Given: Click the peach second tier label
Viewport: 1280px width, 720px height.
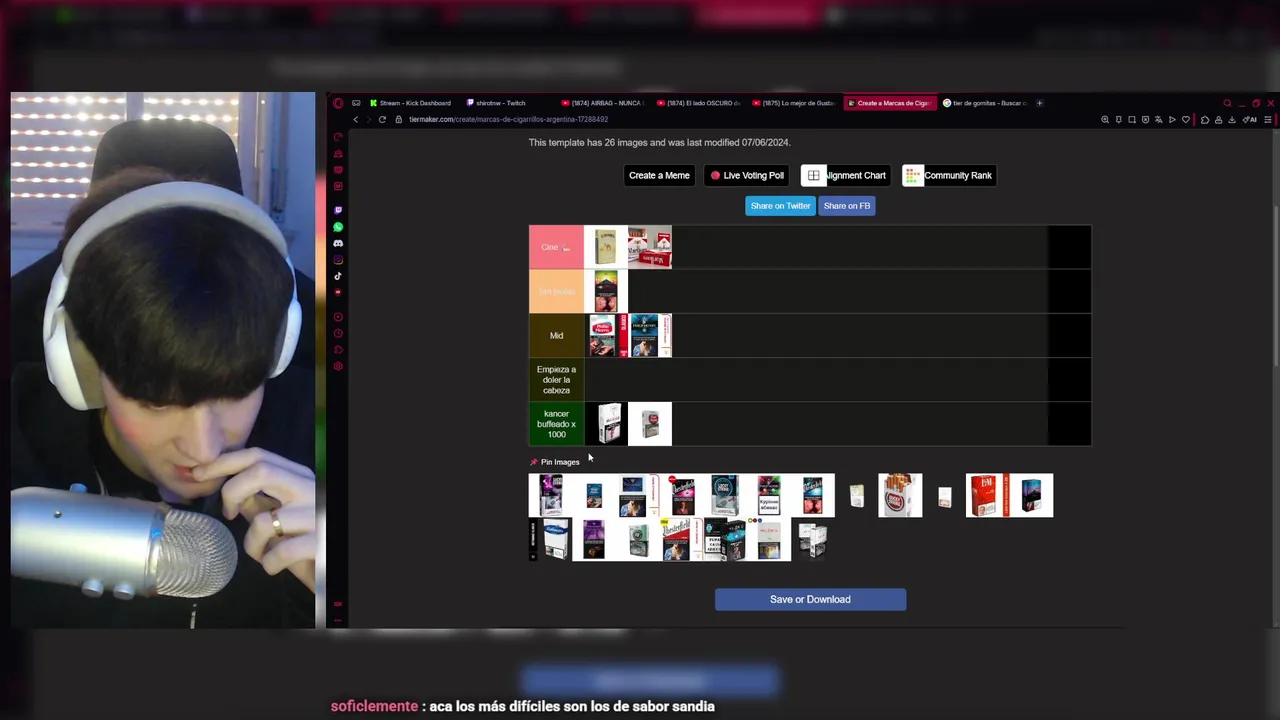Looking at the screenshot, I should (556, 291).
